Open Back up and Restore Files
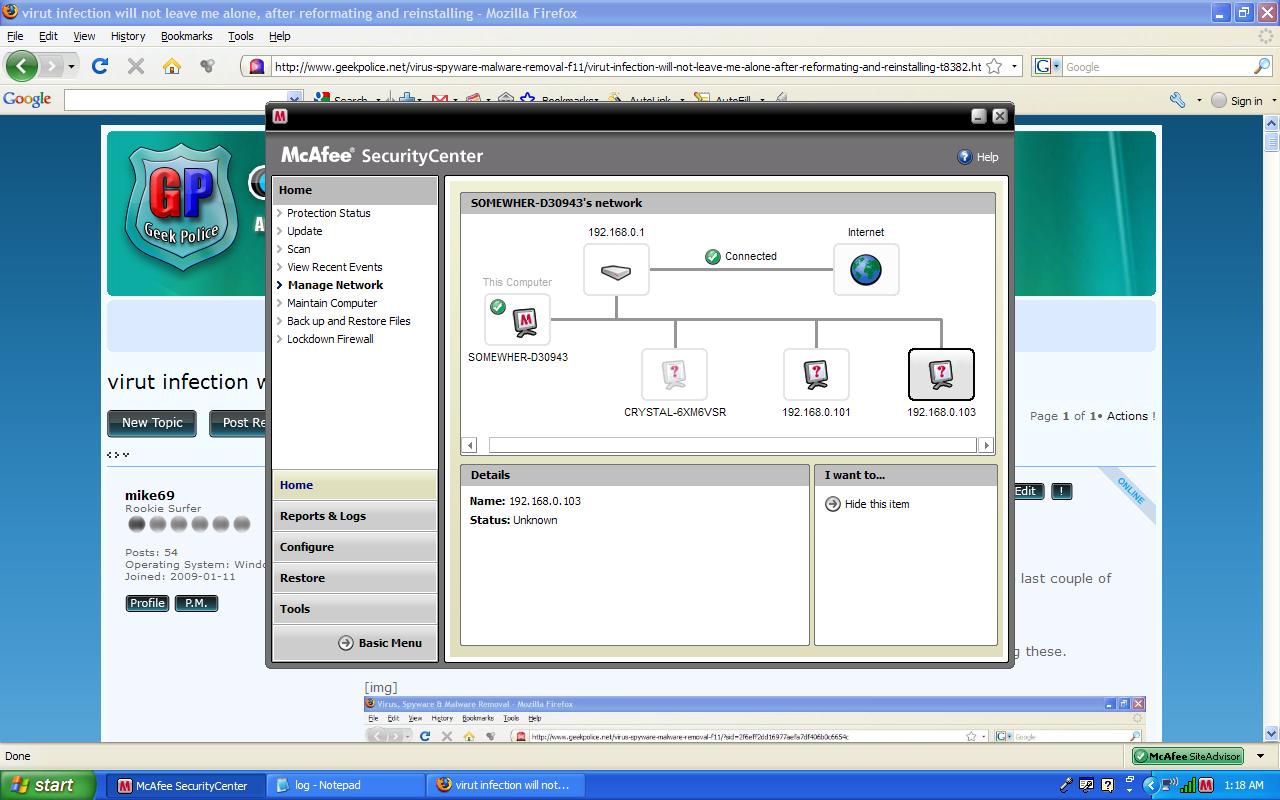The height and width of the screenshot is (800, 1280). pyautogui.click(x=348, y=321)
